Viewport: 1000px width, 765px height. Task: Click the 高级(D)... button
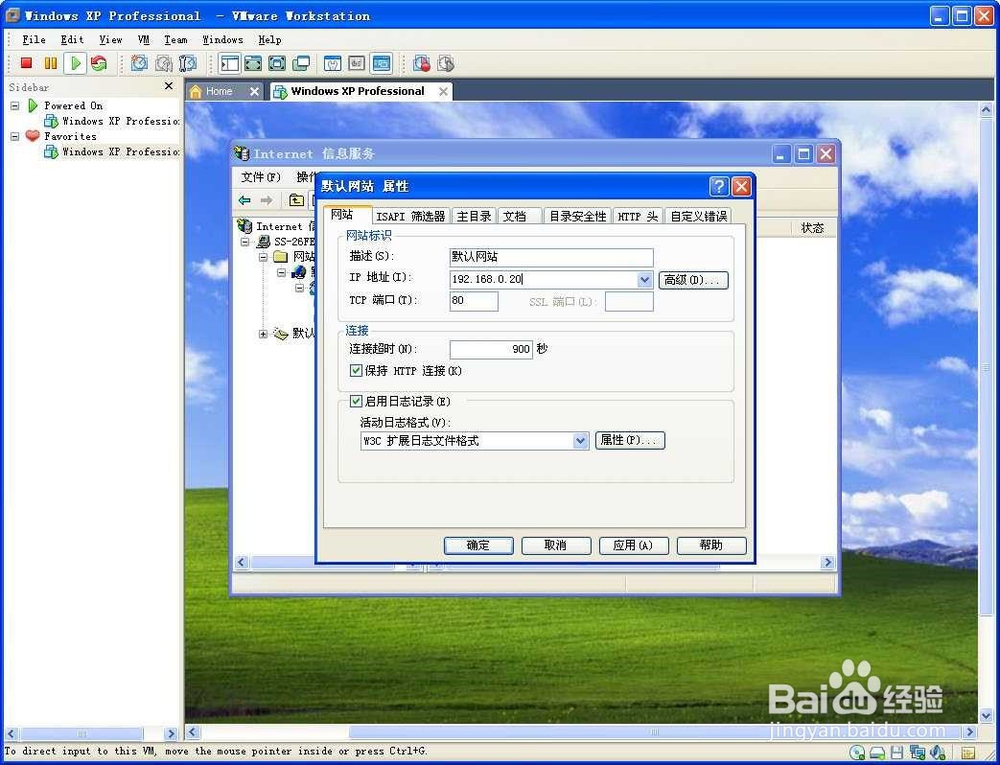(x=693, y=280)
